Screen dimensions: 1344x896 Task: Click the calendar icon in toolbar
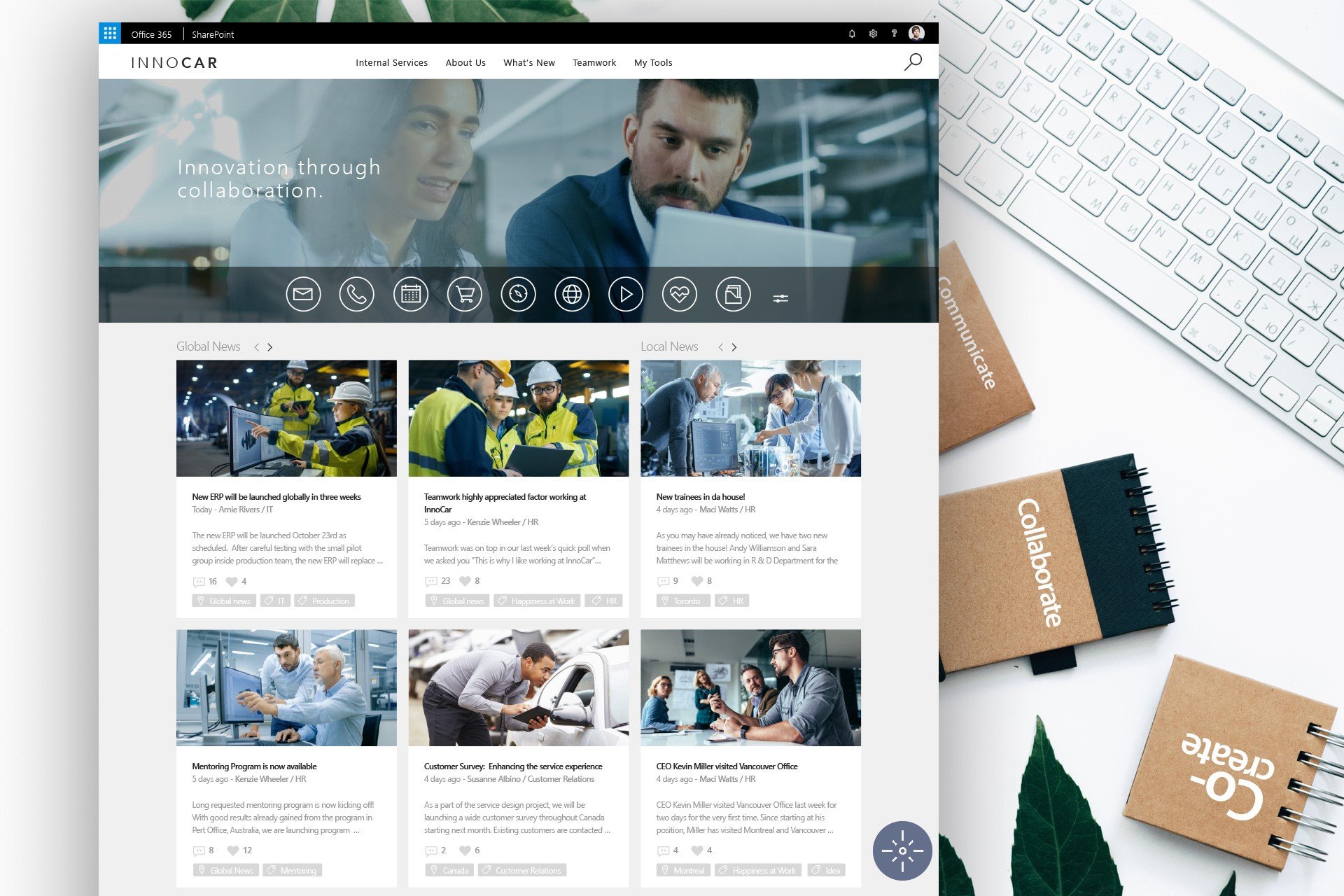pyautogui.click(x=411, y=294)
